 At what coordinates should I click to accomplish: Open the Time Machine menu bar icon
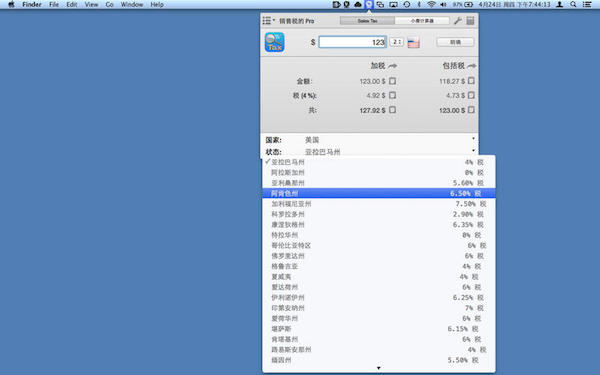(x=407, y=5)
